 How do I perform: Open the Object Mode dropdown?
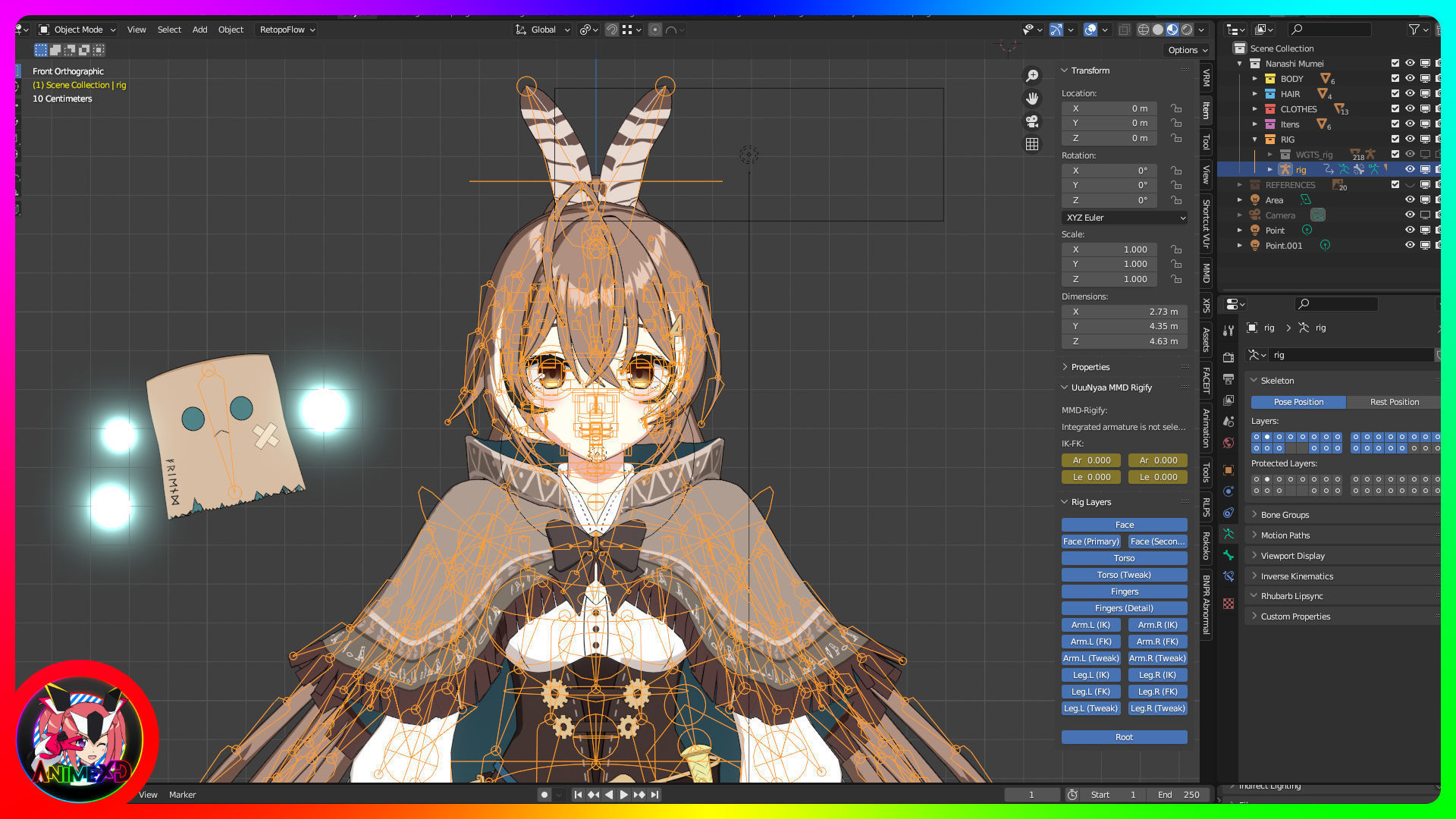77,30
